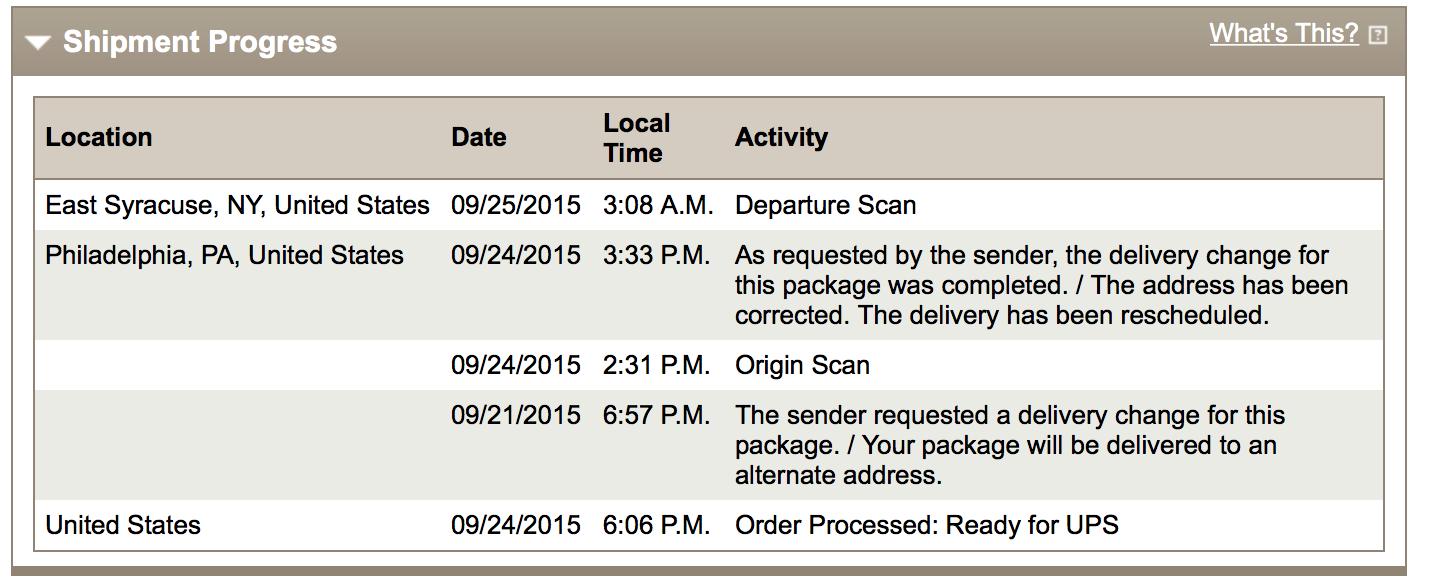Select the Philadelphia, PA location cell
The image size is (1435, 587).
pyautogui.click(x=224, y=256)
